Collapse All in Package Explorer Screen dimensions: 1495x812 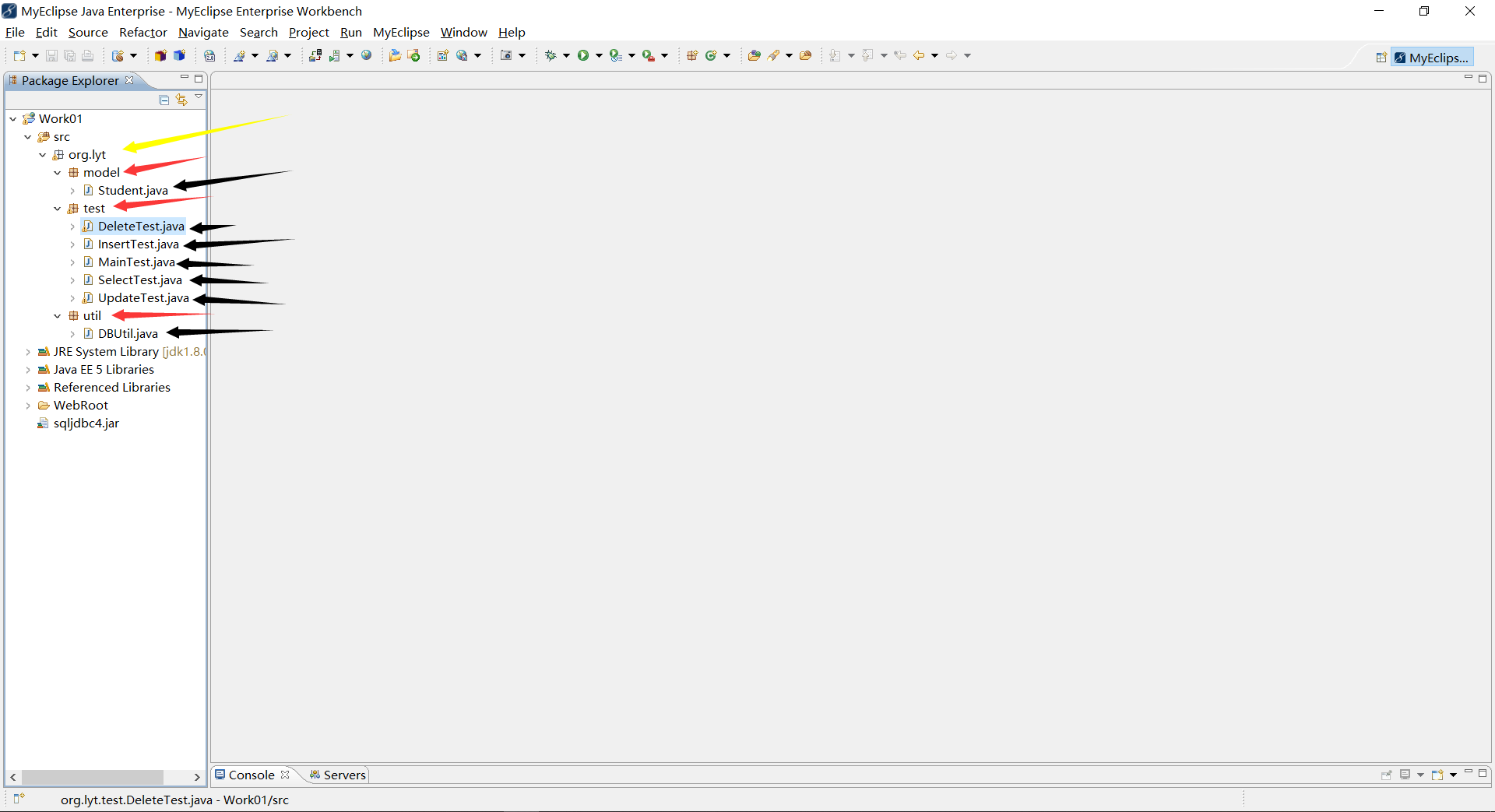coord(164,100)
